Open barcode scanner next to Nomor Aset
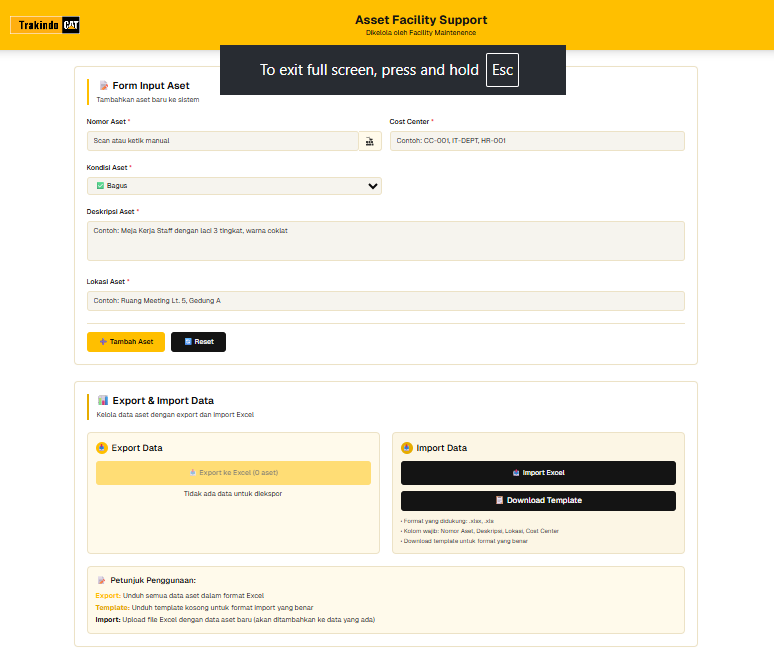The width and height of the screenshot is (774, 651). tap(370, 141)
